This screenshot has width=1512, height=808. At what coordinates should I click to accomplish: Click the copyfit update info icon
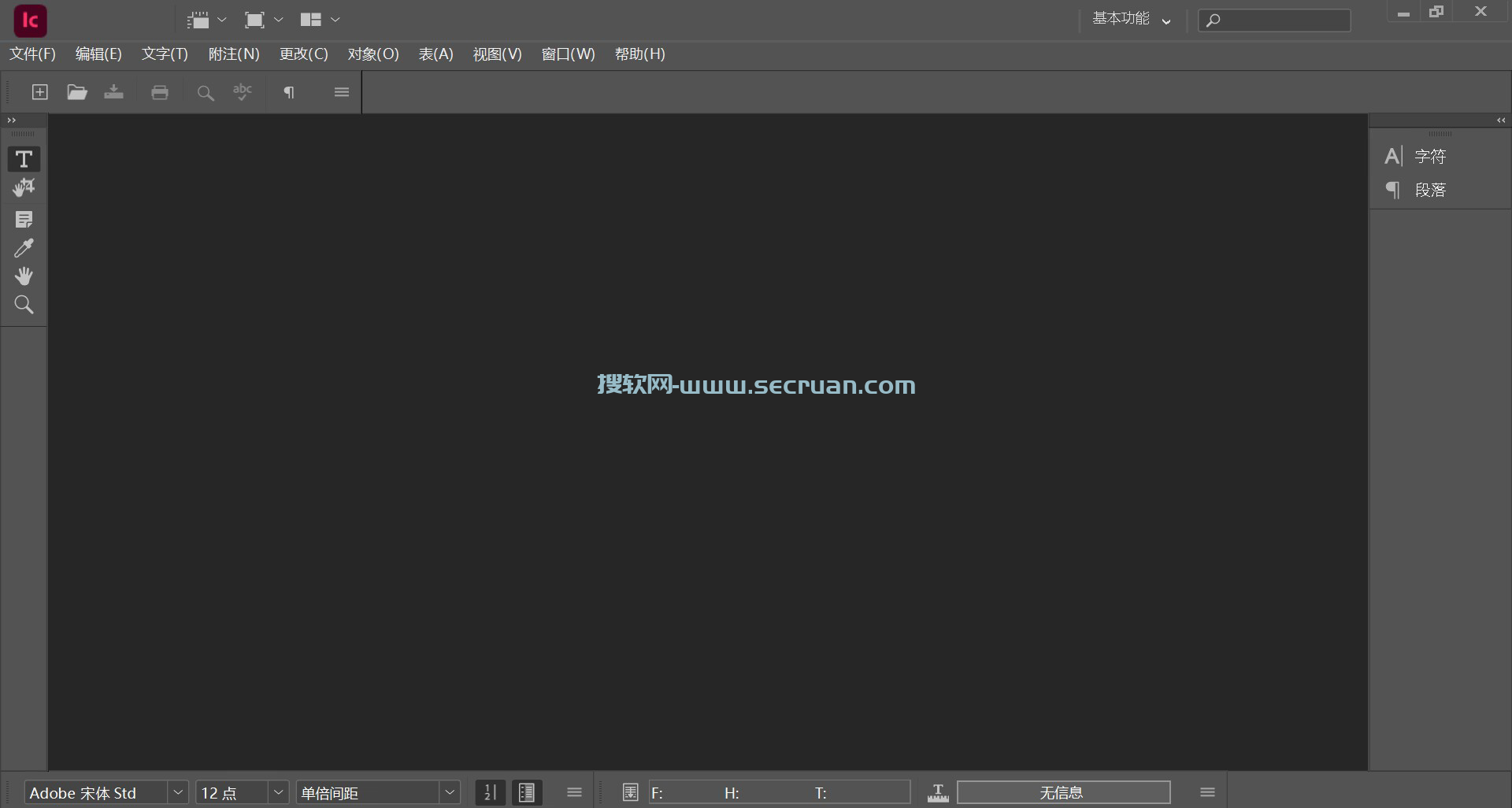(630, 792)
